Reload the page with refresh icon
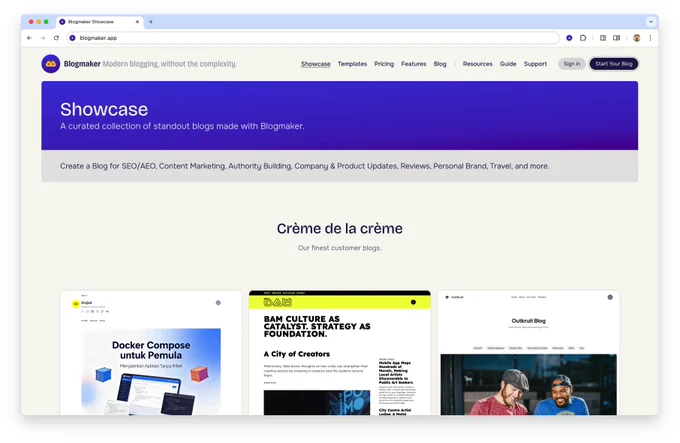The height and width of the screenshot is (443, 680). coord(56,38)
